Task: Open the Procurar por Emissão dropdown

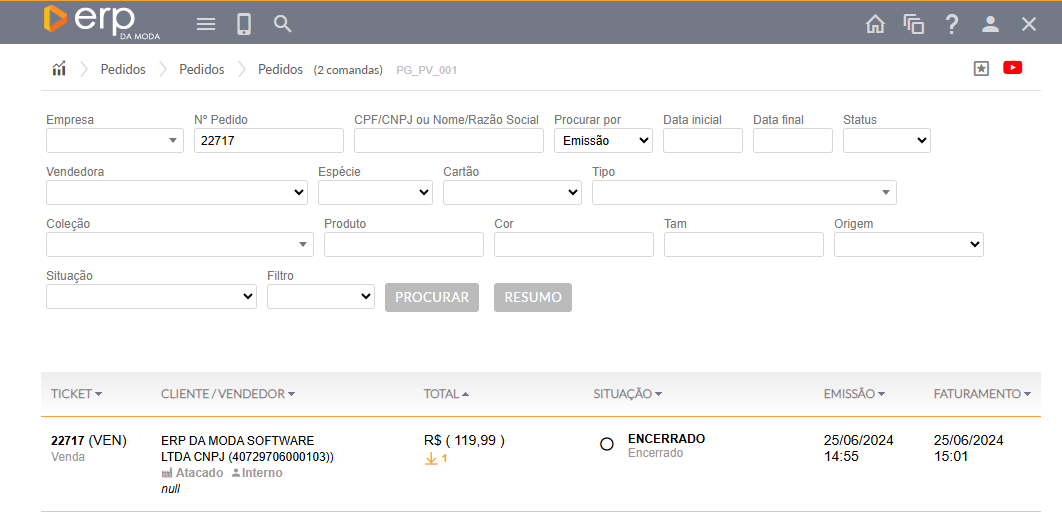Action: [x=603, y=141]
